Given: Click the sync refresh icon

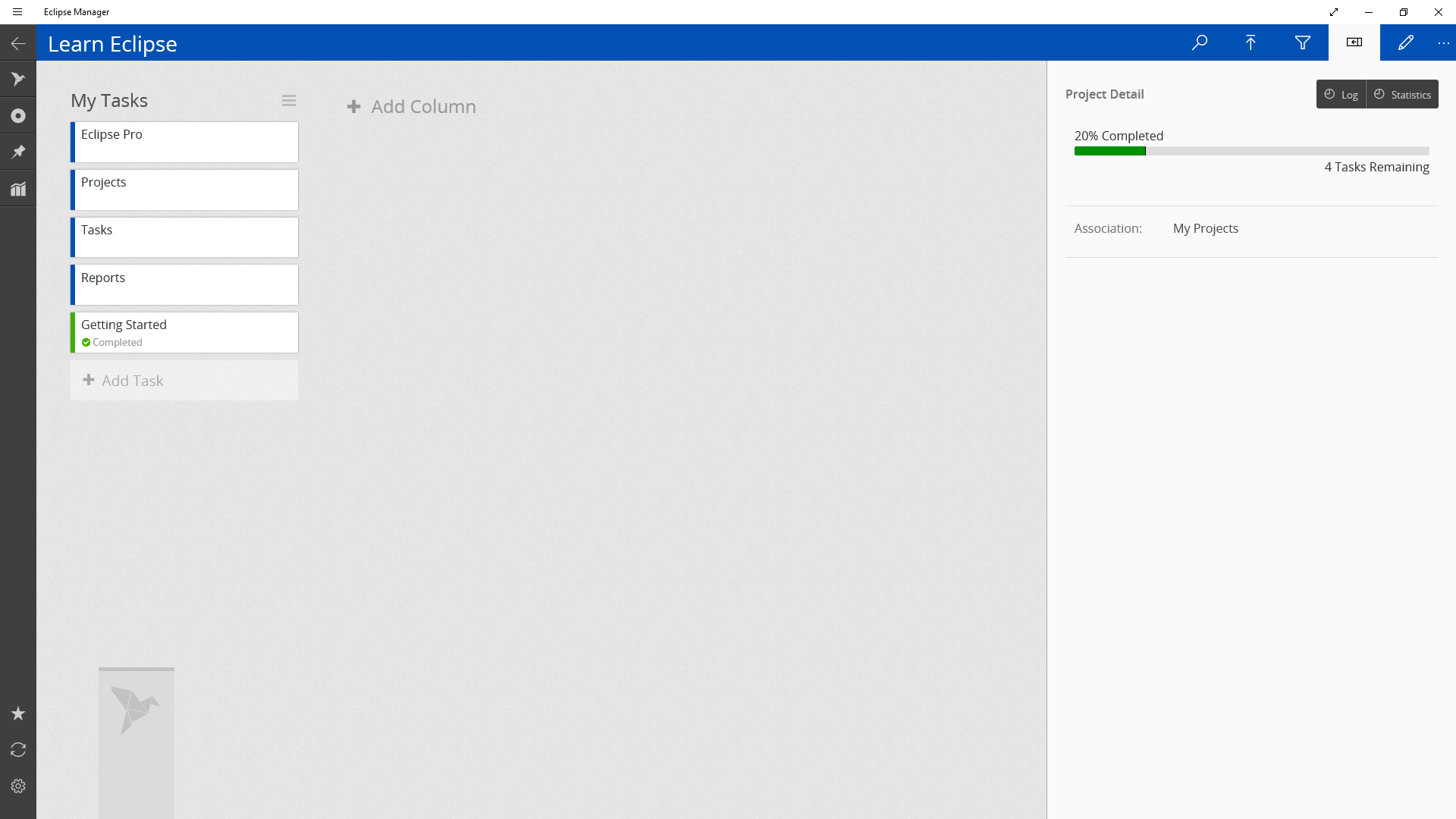Looking at the screenshot, I should 18,750.
